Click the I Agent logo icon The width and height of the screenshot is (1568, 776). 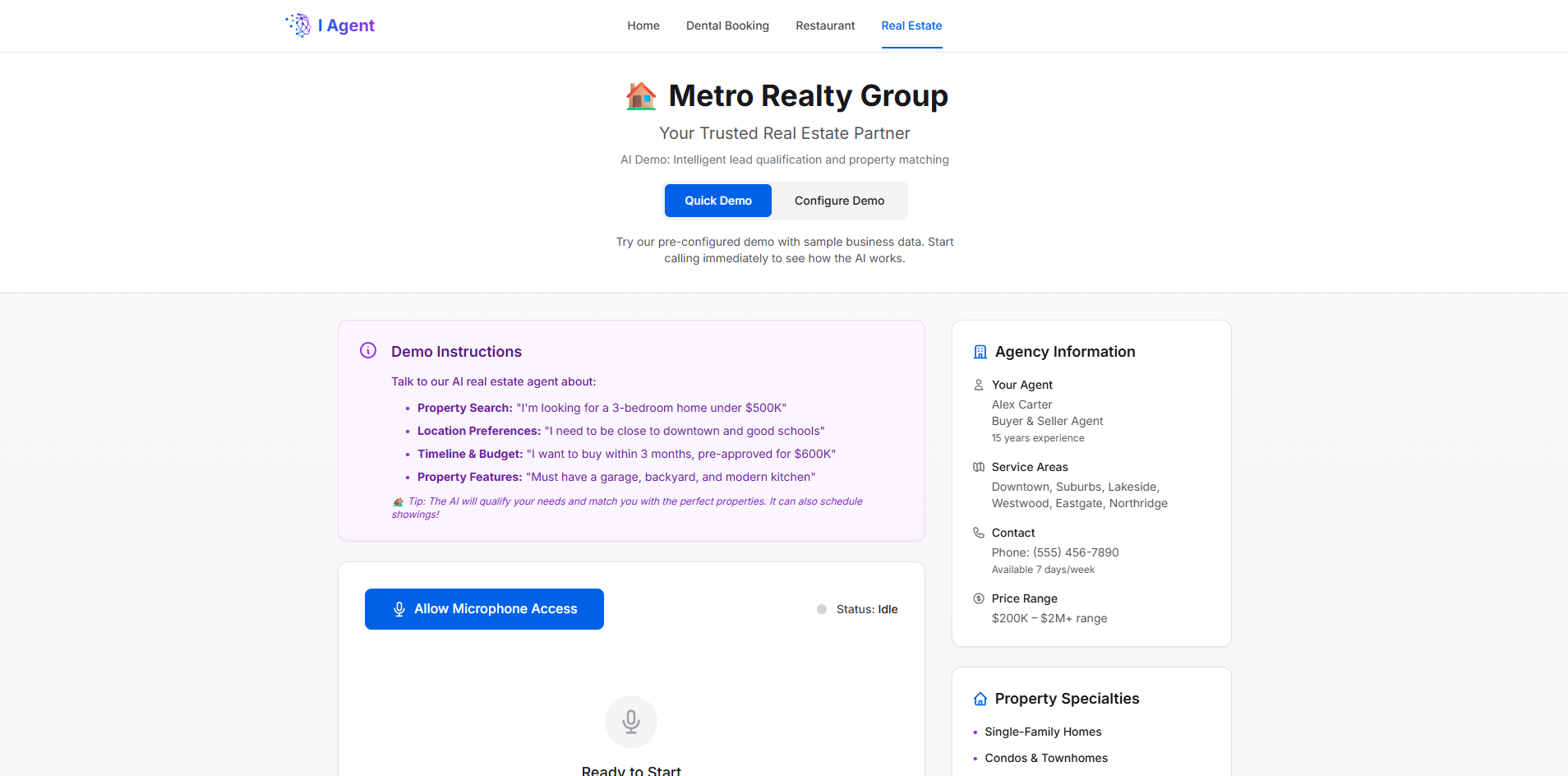point(298,25)
